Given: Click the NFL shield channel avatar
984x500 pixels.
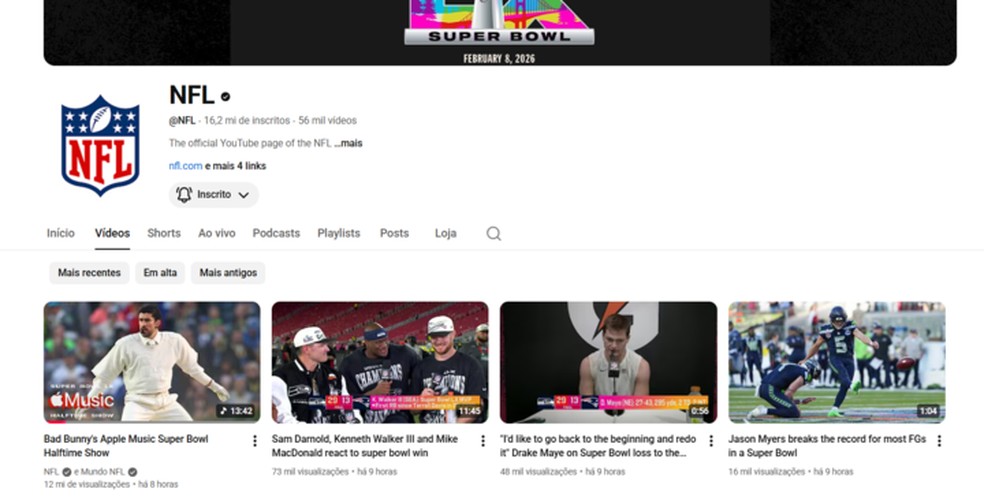Looking at the screenshot, I should pyautogui.click(x=100, y=146).
